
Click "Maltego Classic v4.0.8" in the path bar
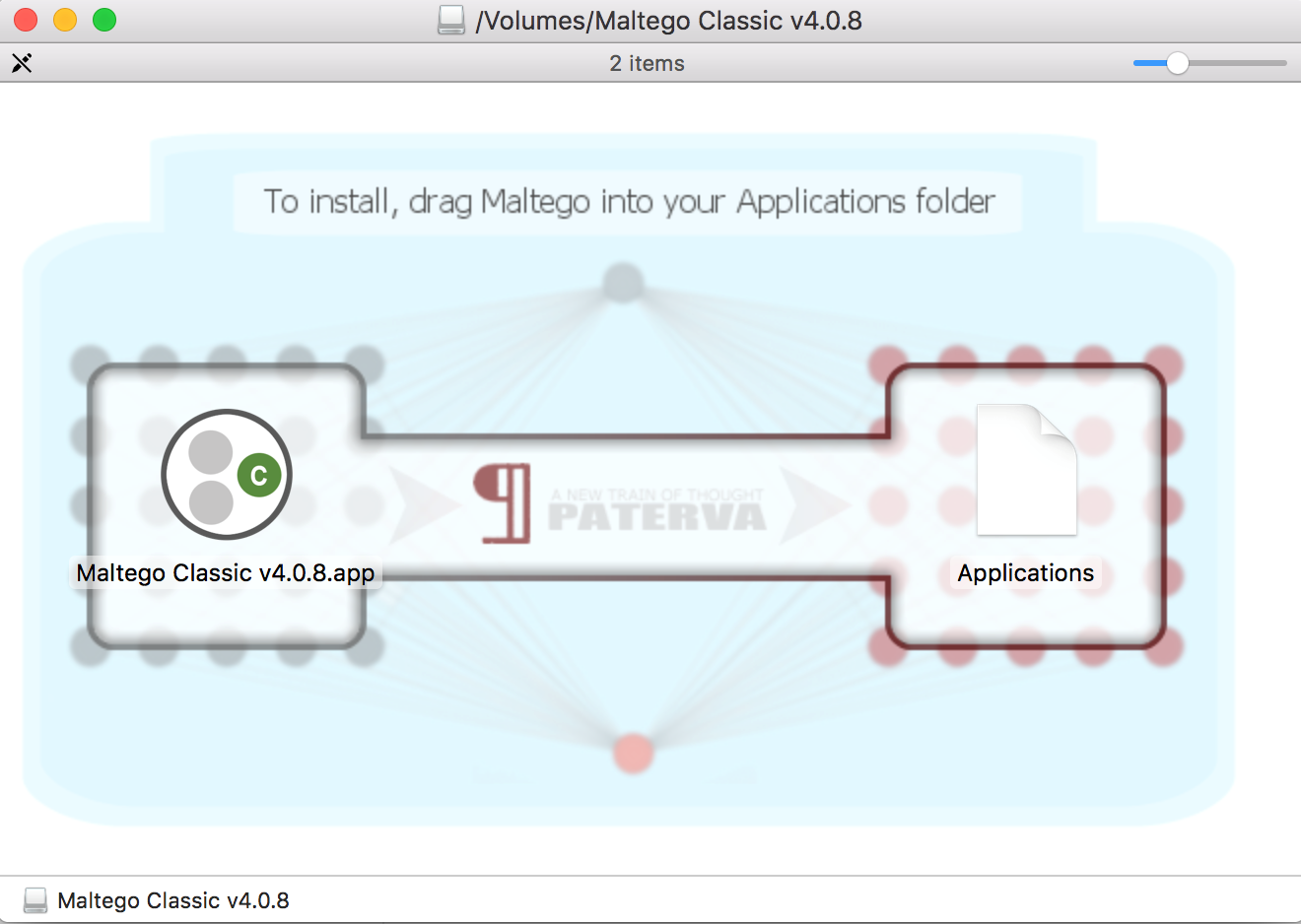pos(173,900)
